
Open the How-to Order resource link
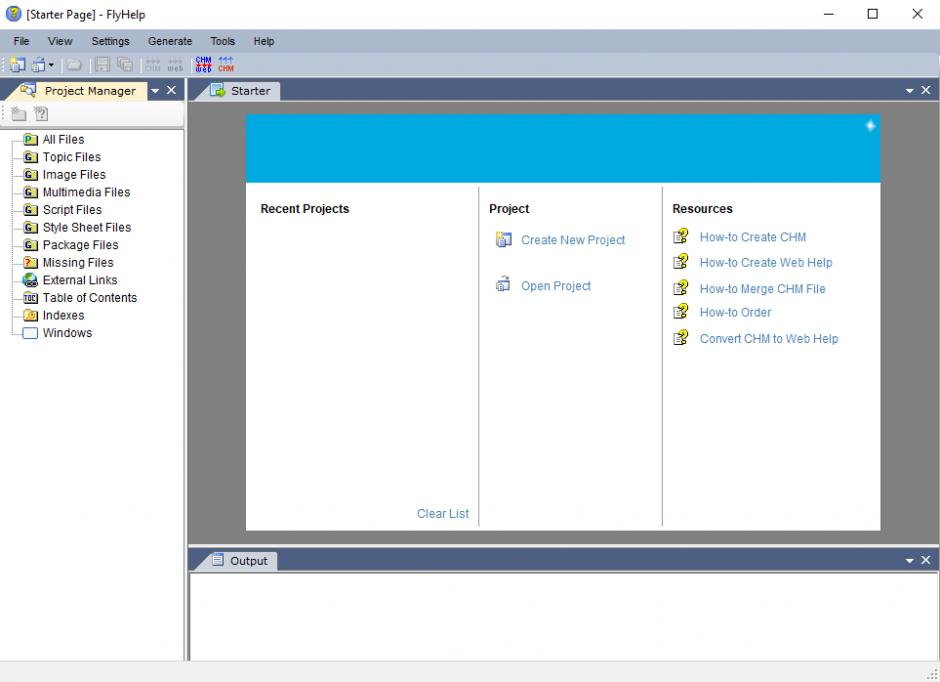[735, 312]
